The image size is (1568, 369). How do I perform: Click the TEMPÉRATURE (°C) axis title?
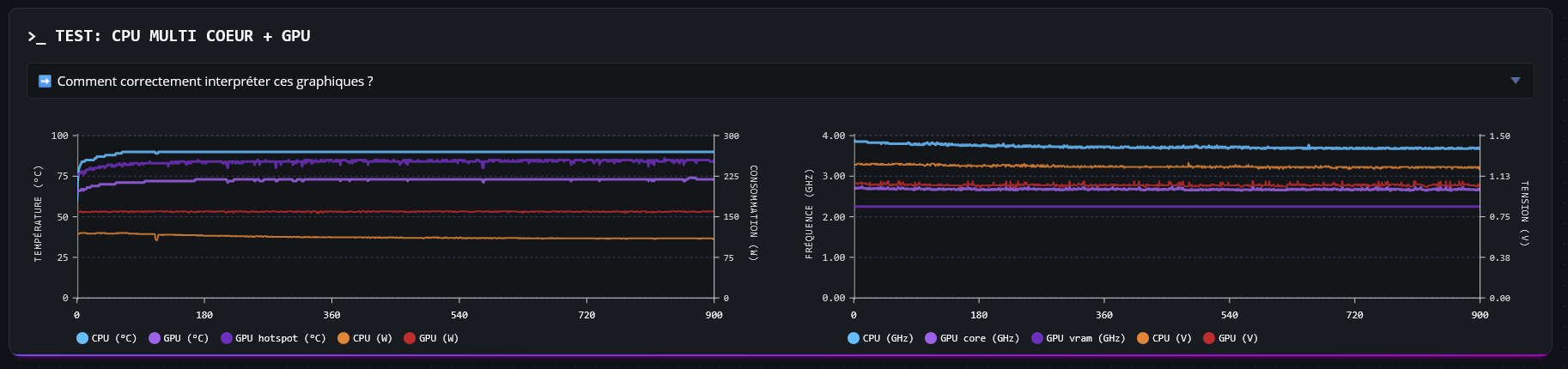(38, 215)
